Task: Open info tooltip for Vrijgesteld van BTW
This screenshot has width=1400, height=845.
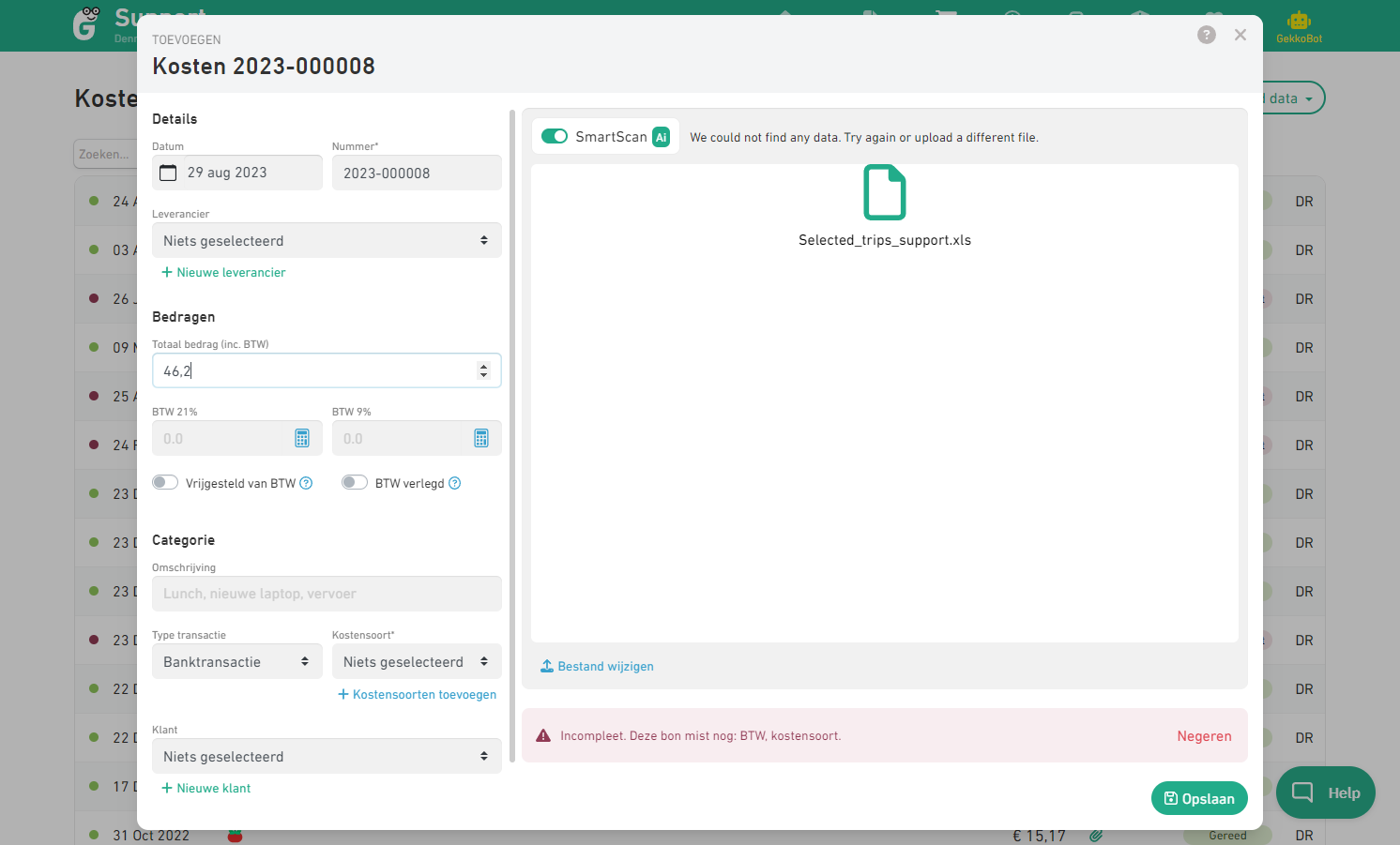Action: click(x=306, y=483)
